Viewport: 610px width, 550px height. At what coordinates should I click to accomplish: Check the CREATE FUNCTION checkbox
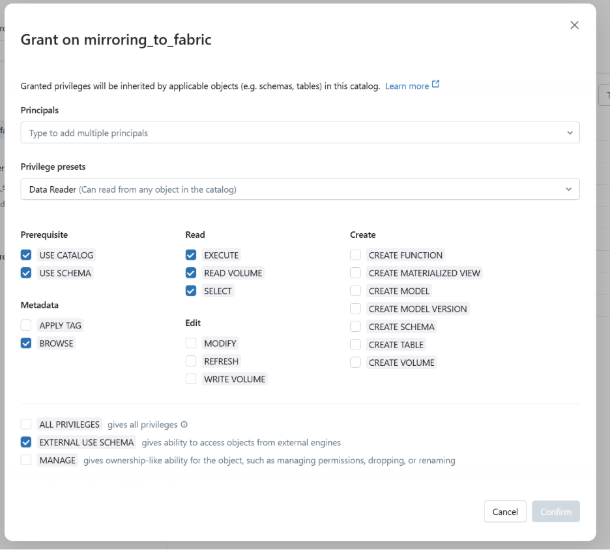point(356,255)
